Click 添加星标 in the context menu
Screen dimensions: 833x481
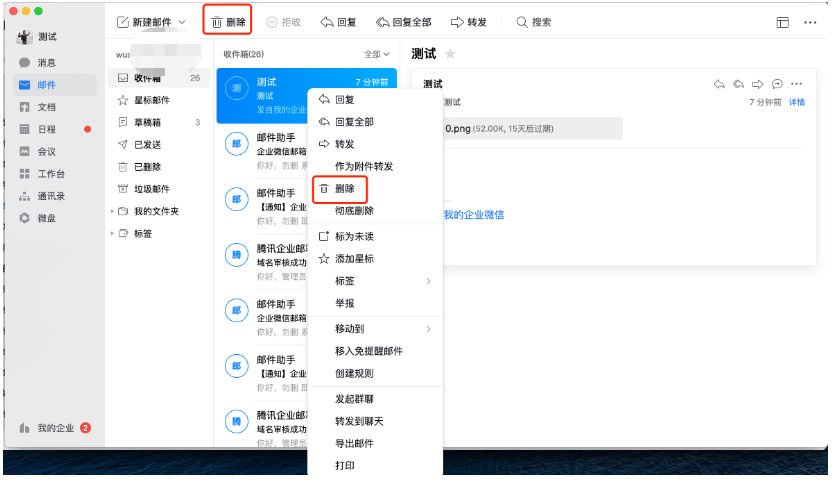(354, 259)
